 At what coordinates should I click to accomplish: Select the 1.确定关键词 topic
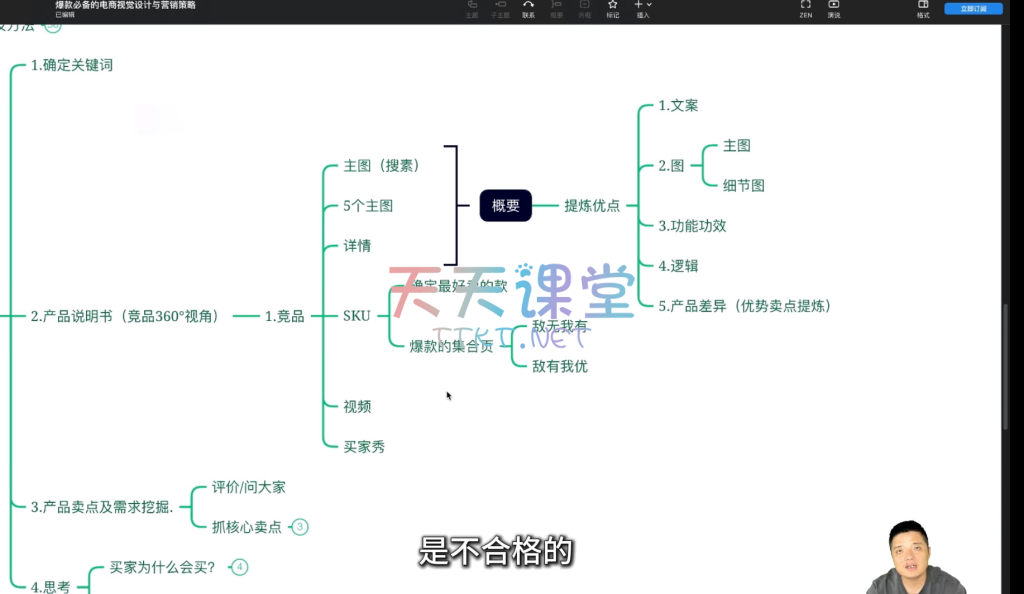coord(71,65)
